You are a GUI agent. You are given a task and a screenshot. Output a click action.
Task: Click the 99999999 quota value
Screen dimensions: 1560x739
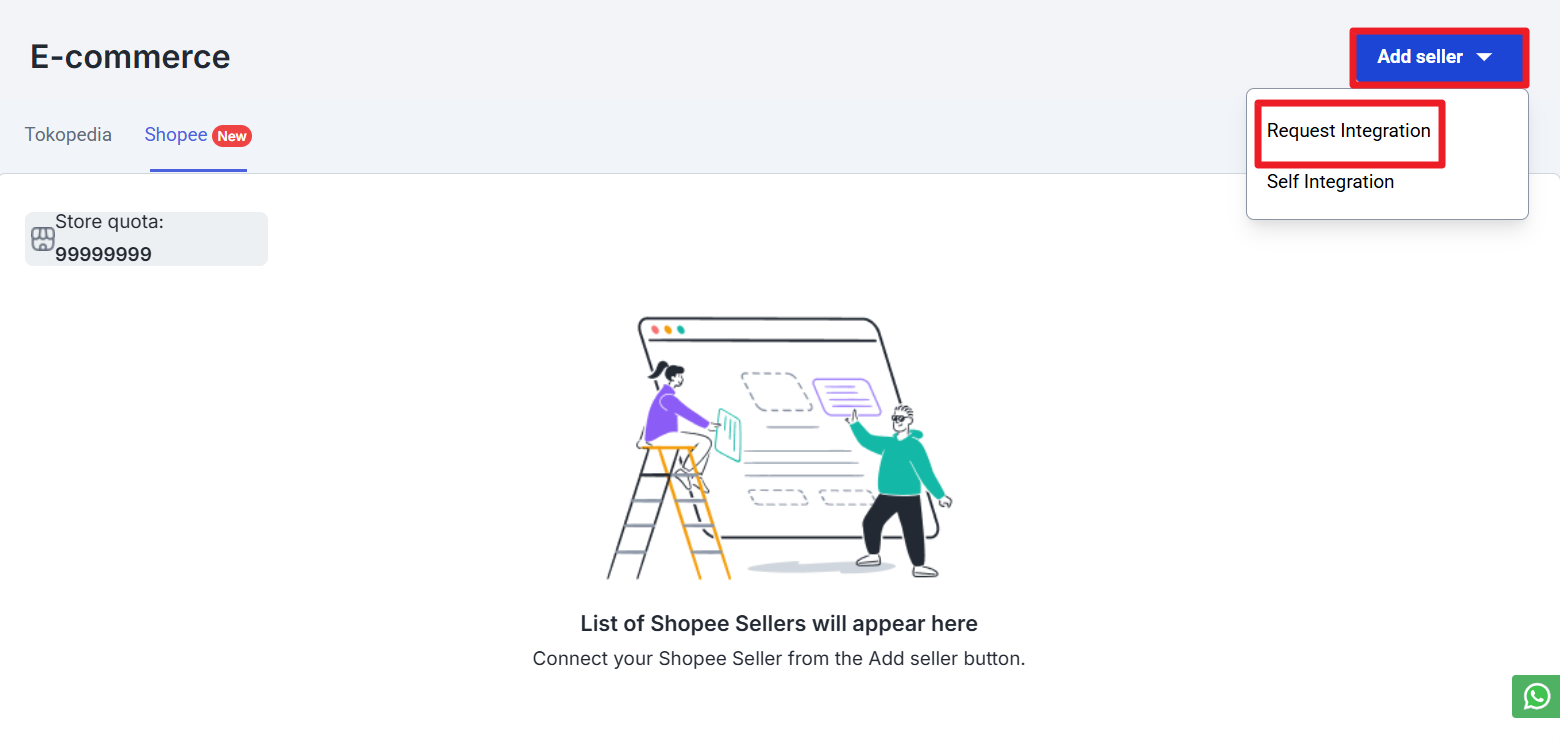click(x=103, y=254)
